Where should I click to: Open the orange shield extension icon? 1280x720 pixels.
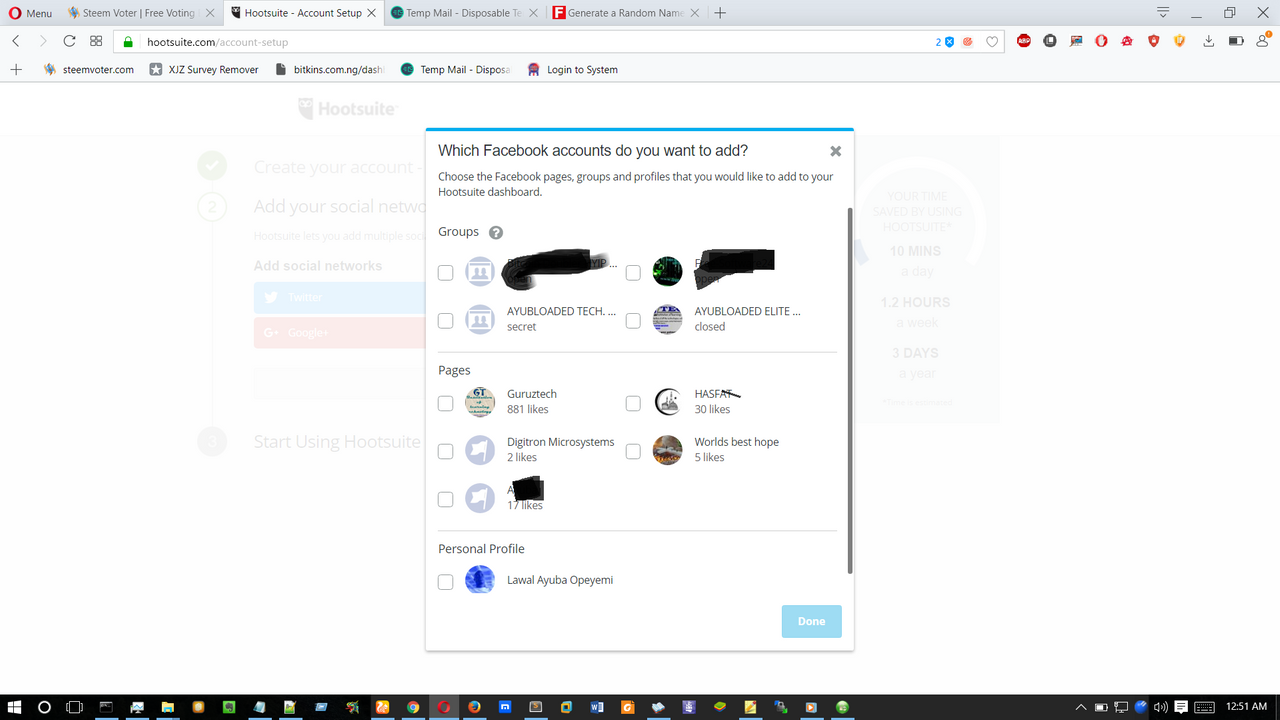[x=1179, y=41]
